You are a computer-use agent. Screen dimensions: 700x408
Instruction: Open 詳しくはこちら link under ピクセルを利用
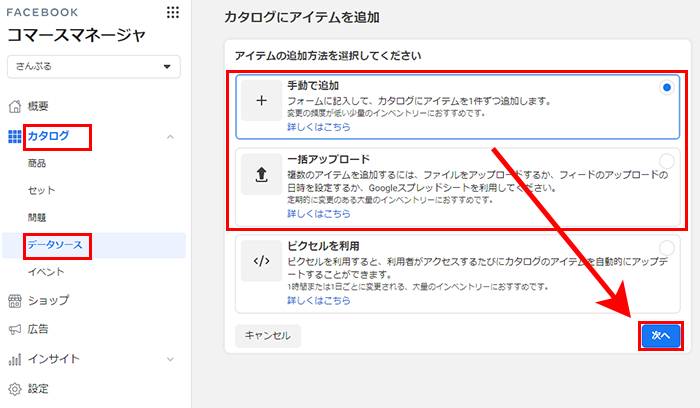pyautogui.click(x=319, y=301)
